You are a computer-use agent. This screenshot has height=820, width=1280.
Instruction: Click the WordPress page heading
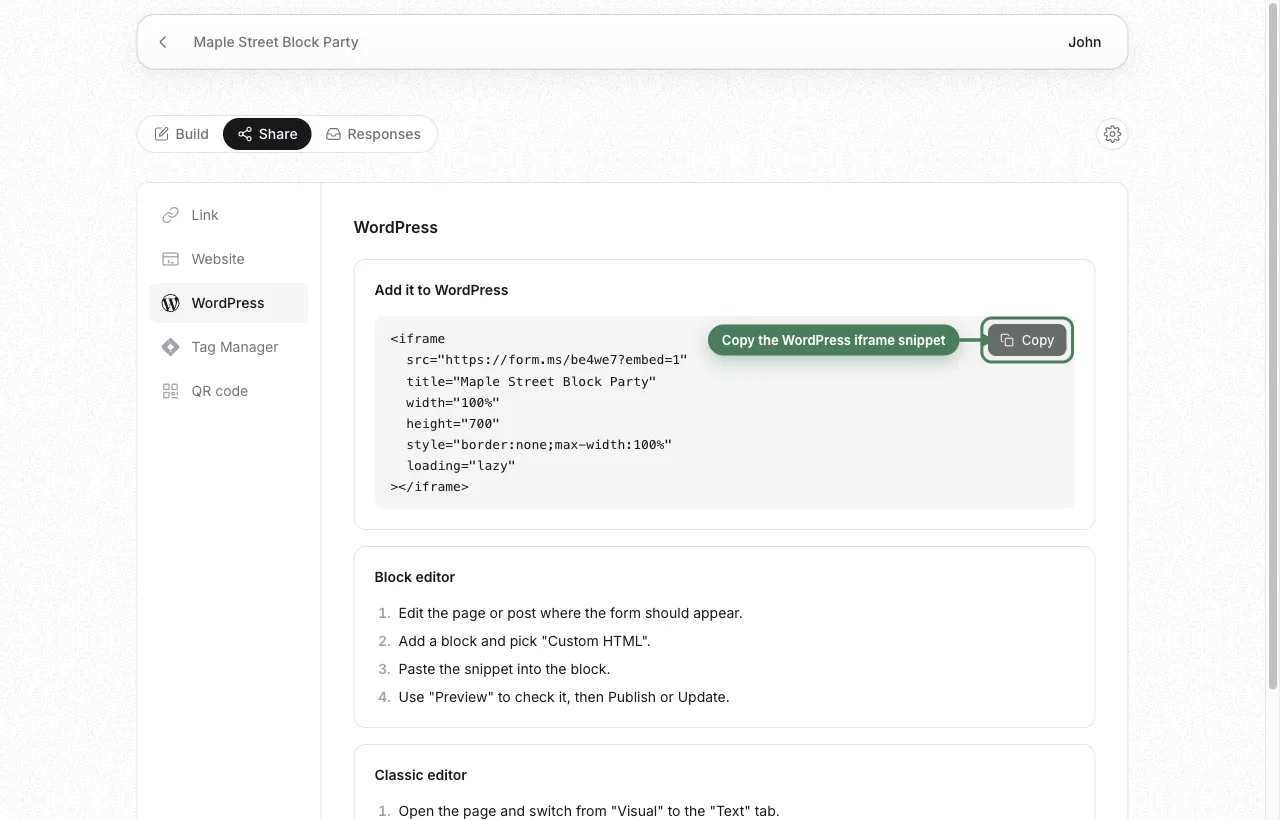point(396,227)
